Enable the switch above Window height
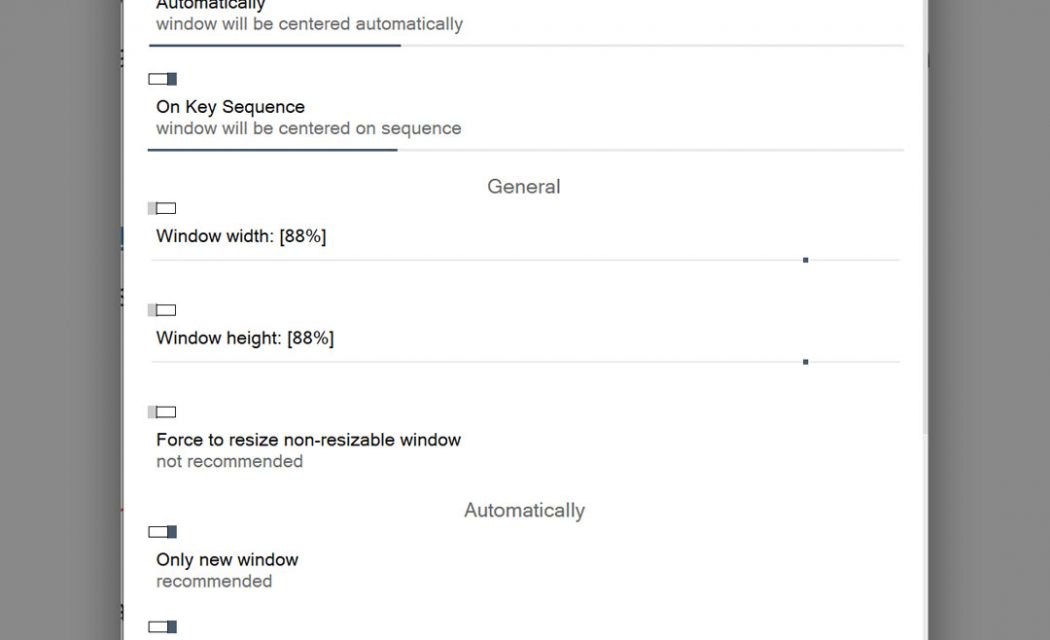 point(162,310)
